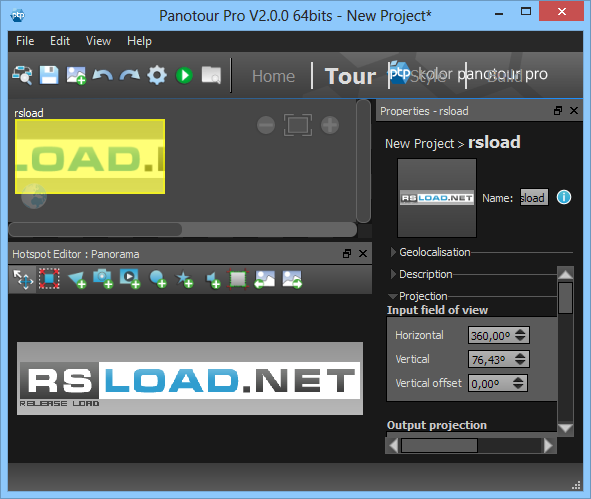Open the File menu
This screenshot has width=591, height=499.
25,41
